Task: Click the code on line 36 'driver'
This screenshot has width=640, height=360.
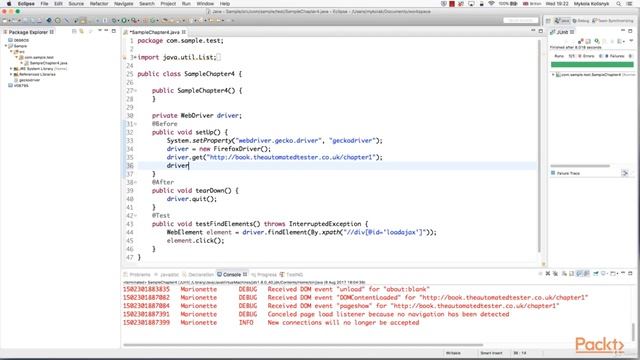Action: [x=178, y=165]
